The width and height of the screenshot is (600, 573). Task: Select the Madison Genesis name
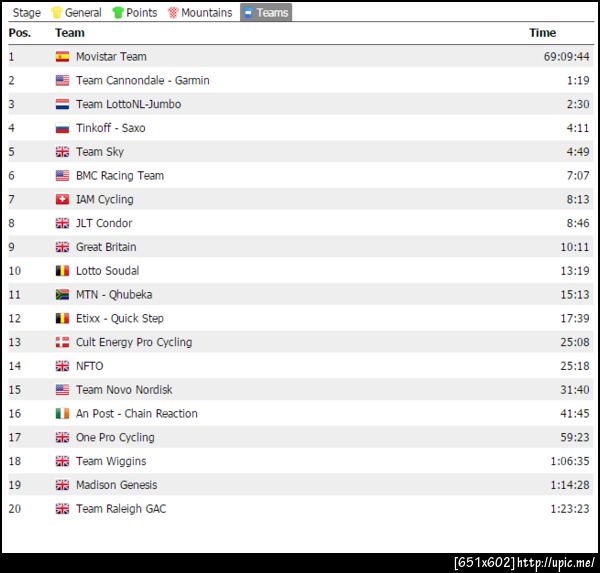pos(116,485)
